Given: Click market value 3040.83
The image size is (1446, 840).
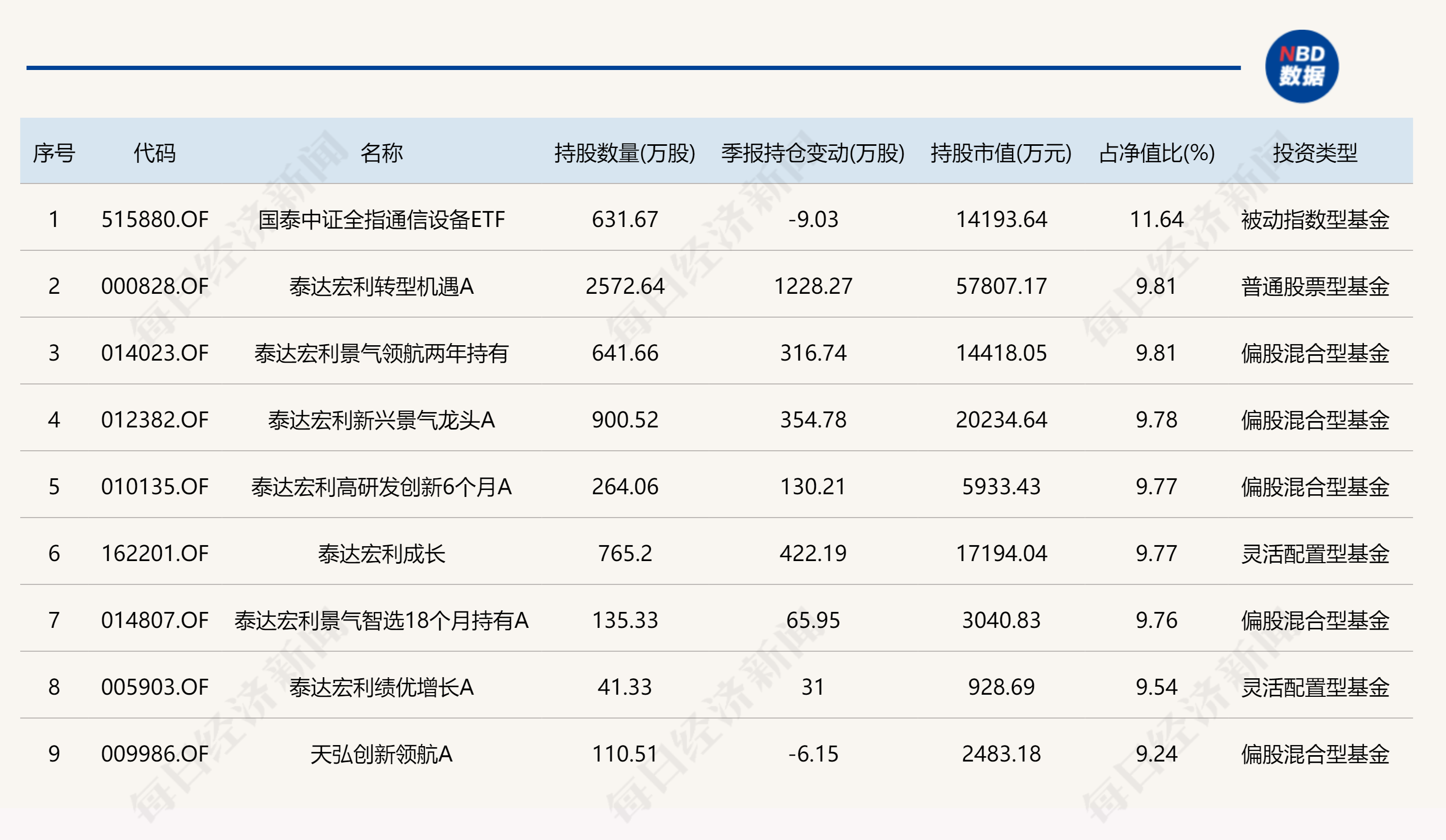Looking at the screenshot, I should pos(1001,621).
